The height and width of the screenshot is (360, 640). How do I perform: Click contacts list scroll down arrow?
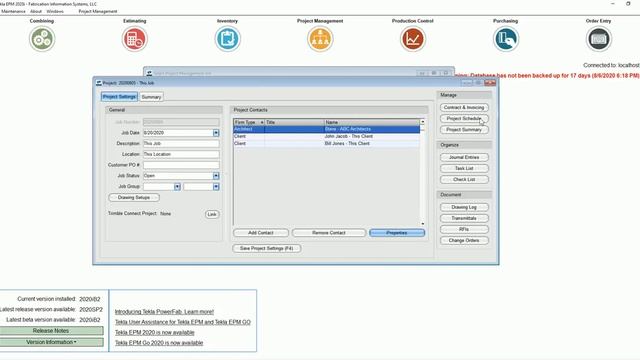click(422, 224)
